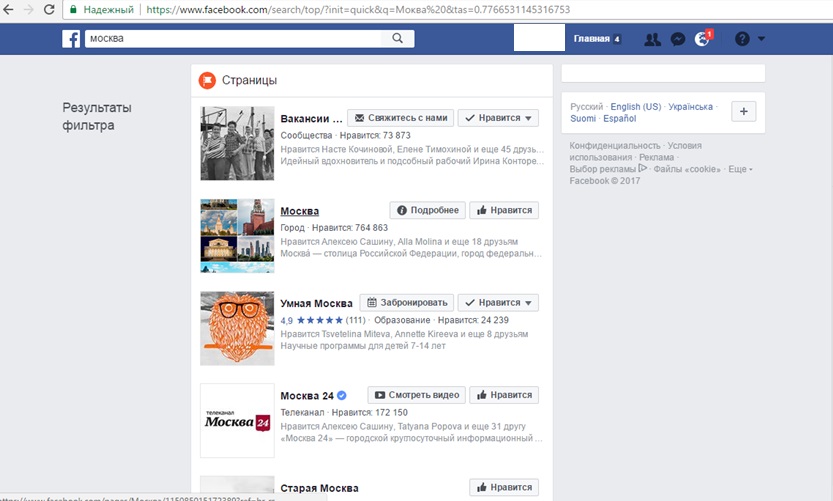Click the browser back arrow
This screenshot has width=833, height=501.
pyautogui.click(x=8, y=10)
